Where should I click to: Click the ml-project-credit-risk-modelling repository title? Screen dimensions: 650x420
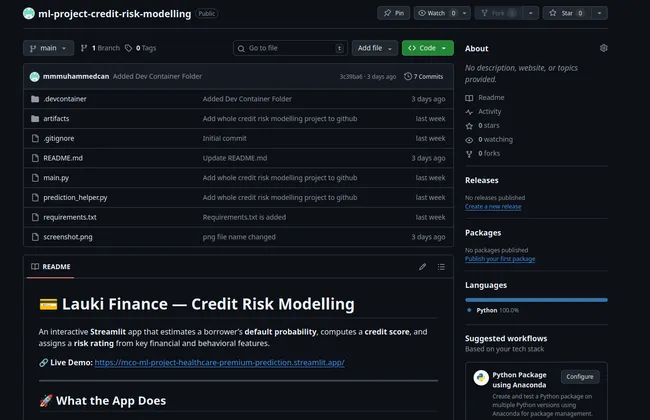(x=114, y=14)
